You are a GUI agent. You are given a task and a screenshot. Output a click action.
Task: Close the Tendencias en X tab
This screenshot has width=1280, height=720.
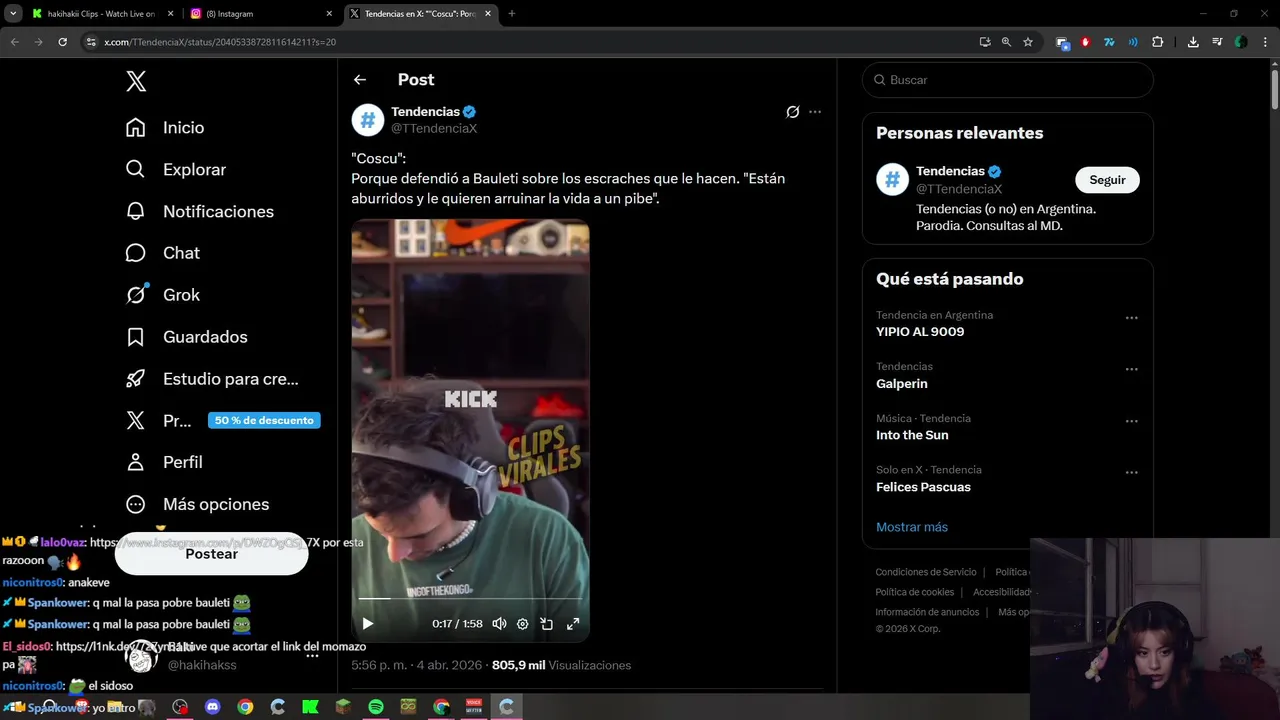pyautogui.click(x=488, y=14)
